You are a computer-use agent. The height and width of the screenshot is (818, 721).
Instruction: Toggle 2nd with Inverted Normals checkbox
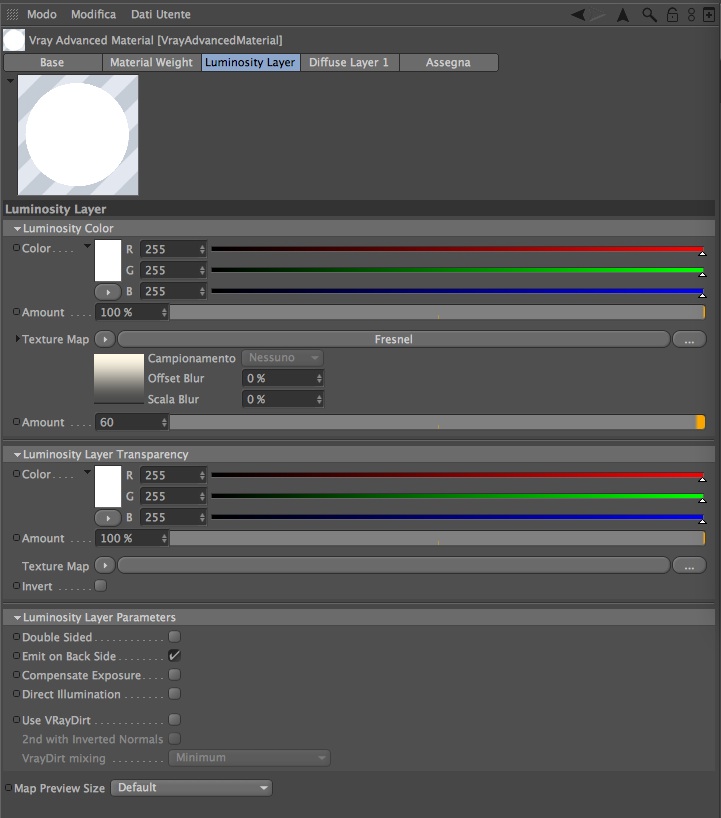click(x=175, y=738)
